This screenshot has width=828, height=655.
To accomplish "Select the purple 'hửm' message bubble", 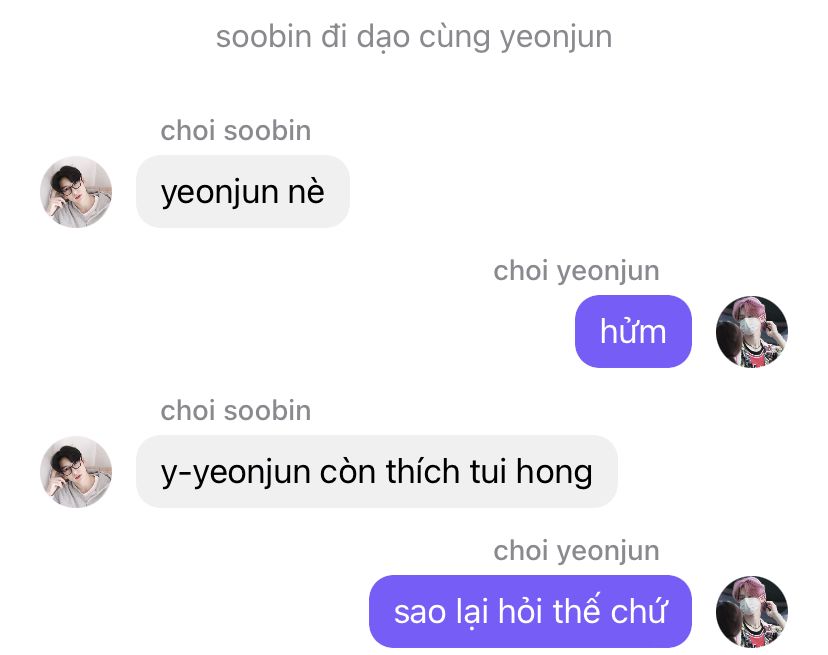I will [x=633, y=332].
